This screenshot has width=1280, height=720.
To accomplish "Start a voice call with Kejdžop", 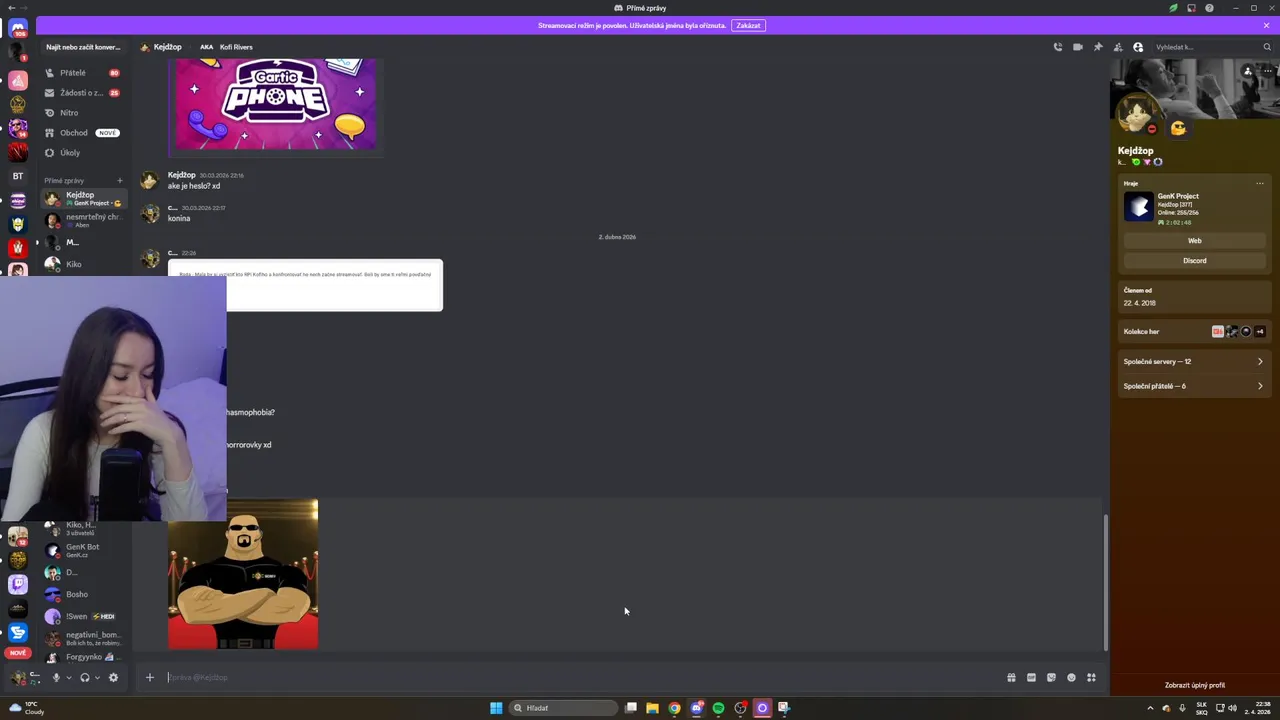I will pyautogui.click(x=1058, y=47).
